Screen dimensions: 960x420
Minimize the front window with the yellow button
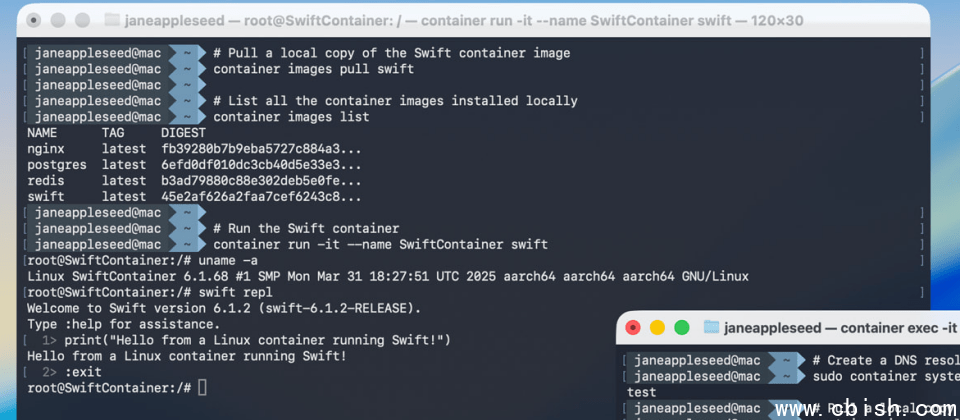657,328
